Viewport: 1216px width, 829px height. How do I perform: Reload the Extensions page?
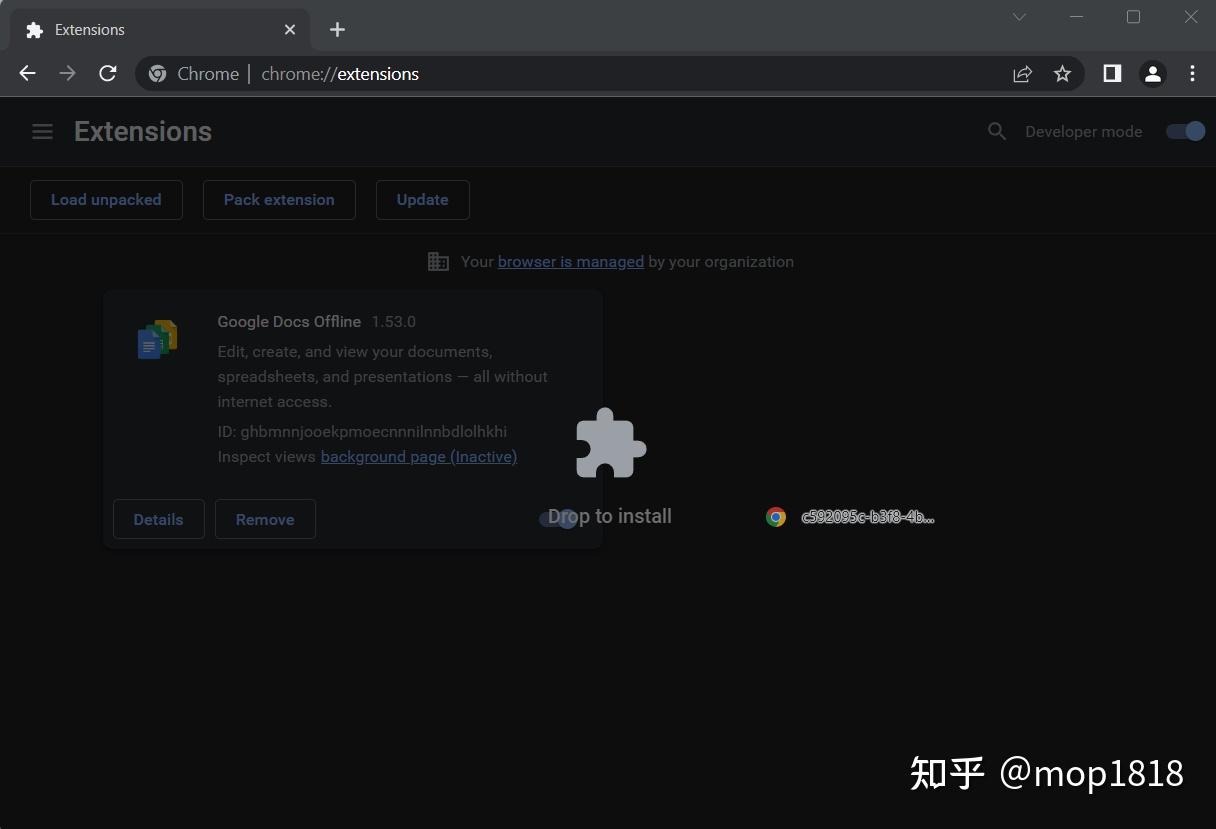108,73
